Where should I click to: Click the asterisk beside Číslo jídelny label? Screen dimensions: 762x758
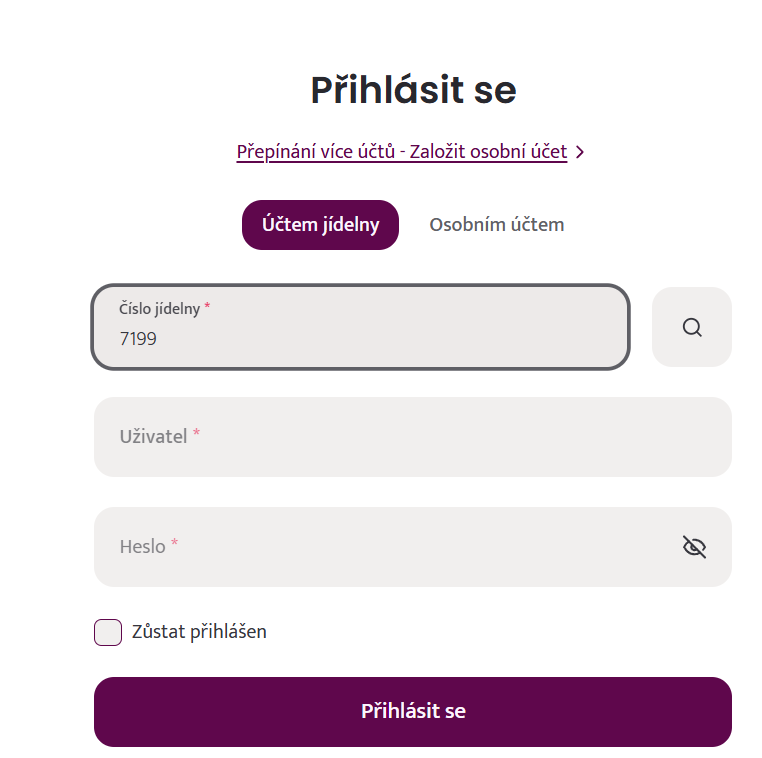click(x=207, y=307)
